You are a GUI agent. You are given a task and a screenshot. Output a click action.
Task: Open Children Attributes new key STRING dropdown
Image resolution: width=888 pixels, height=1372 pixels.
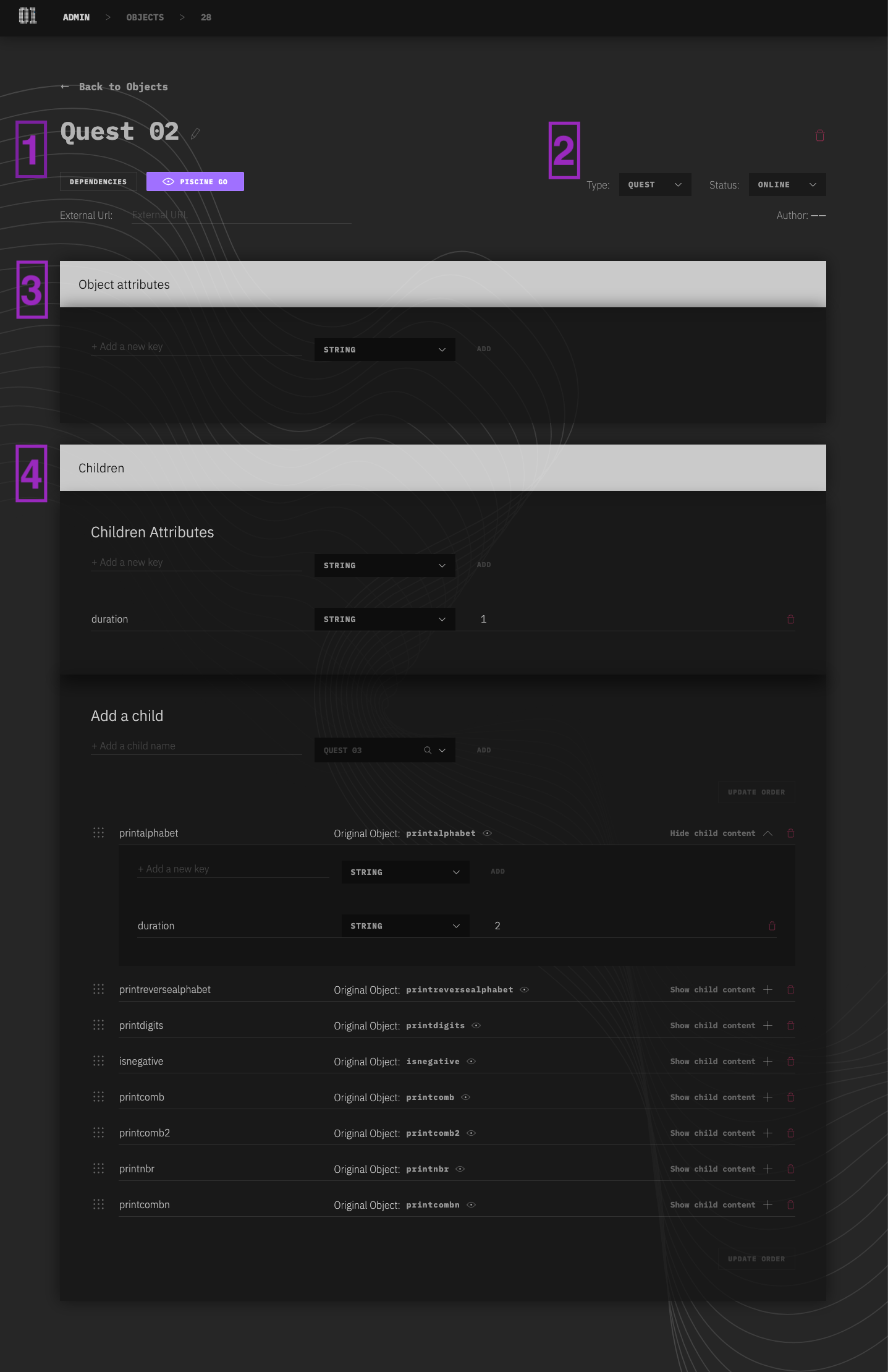pos(385,565)
